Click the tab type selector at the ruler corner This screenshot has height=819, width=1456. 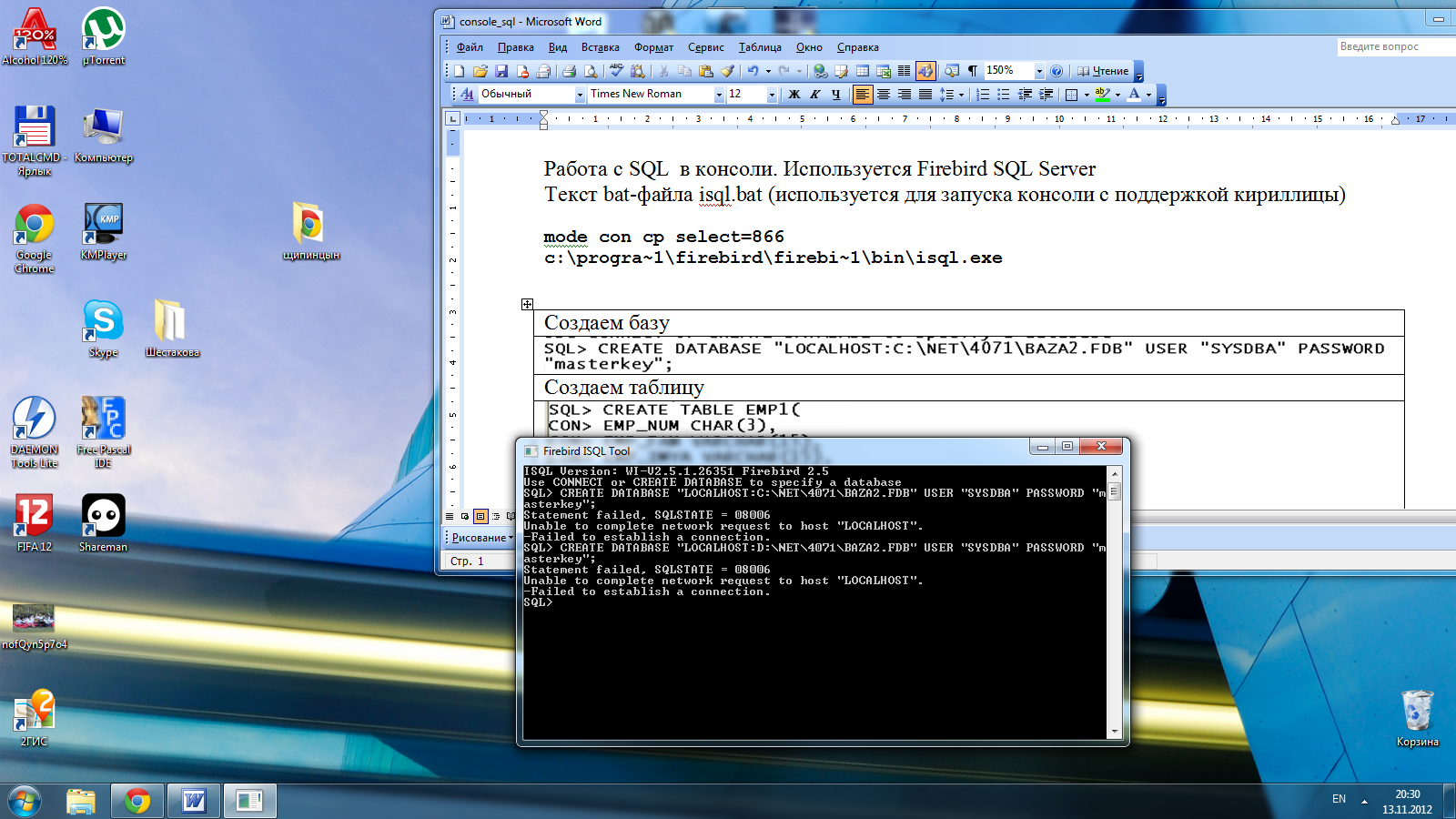[x=453, y=118]
